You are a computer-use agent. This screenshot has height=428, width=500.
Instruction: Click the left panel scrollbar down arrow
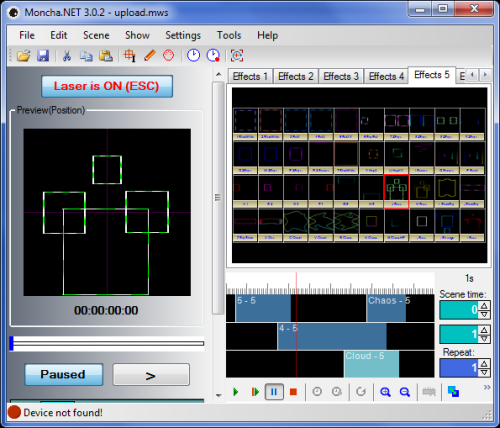219,395
